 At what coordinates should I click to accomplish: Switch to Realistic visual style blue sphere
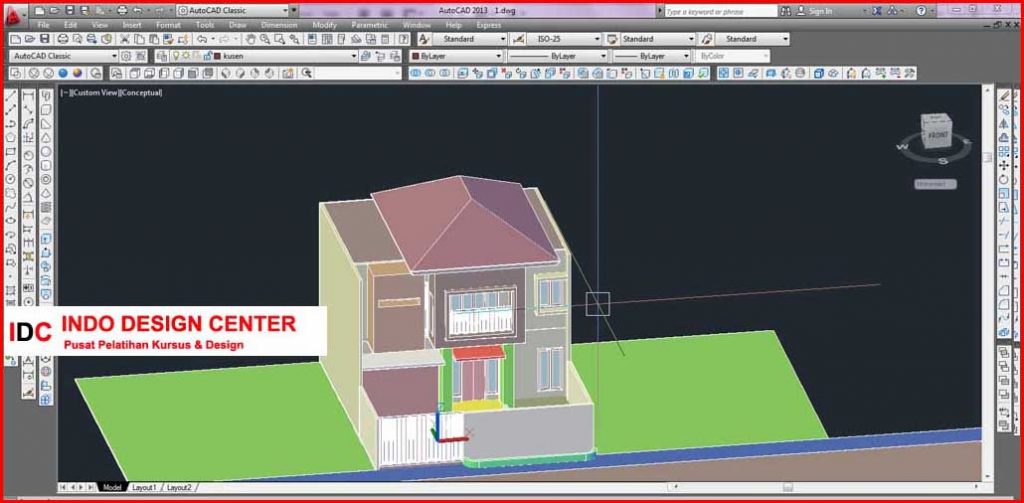pos(63,73)
